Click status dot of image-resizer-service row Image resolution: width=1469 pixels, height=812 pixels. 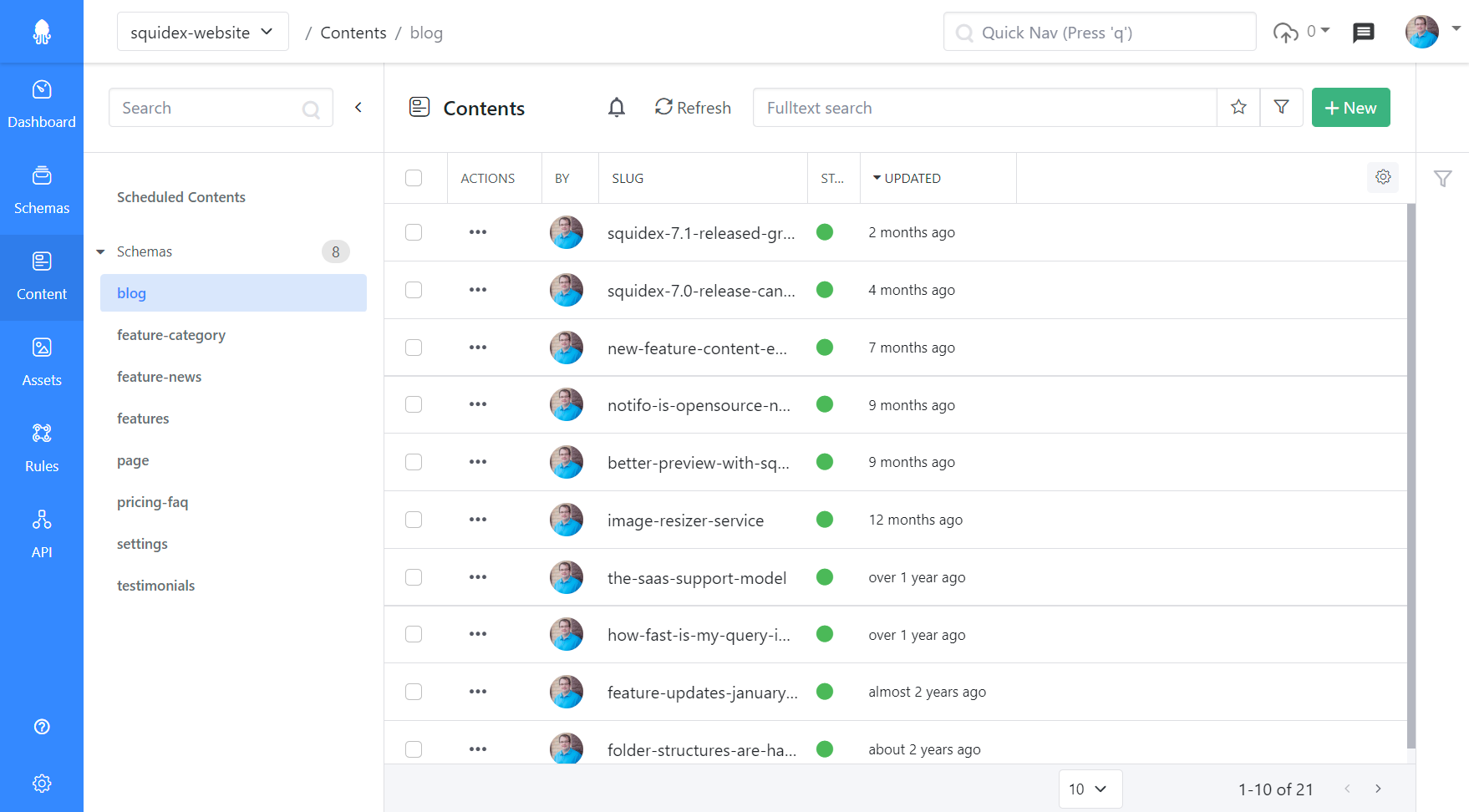(825, 520)
